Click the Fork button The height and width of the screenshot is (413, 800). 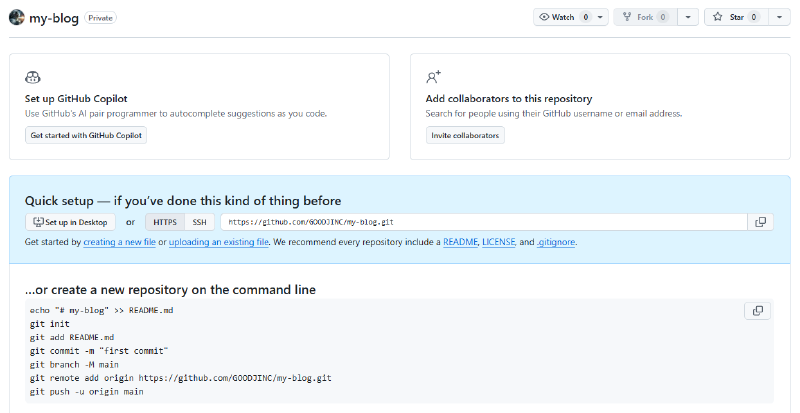645,17
